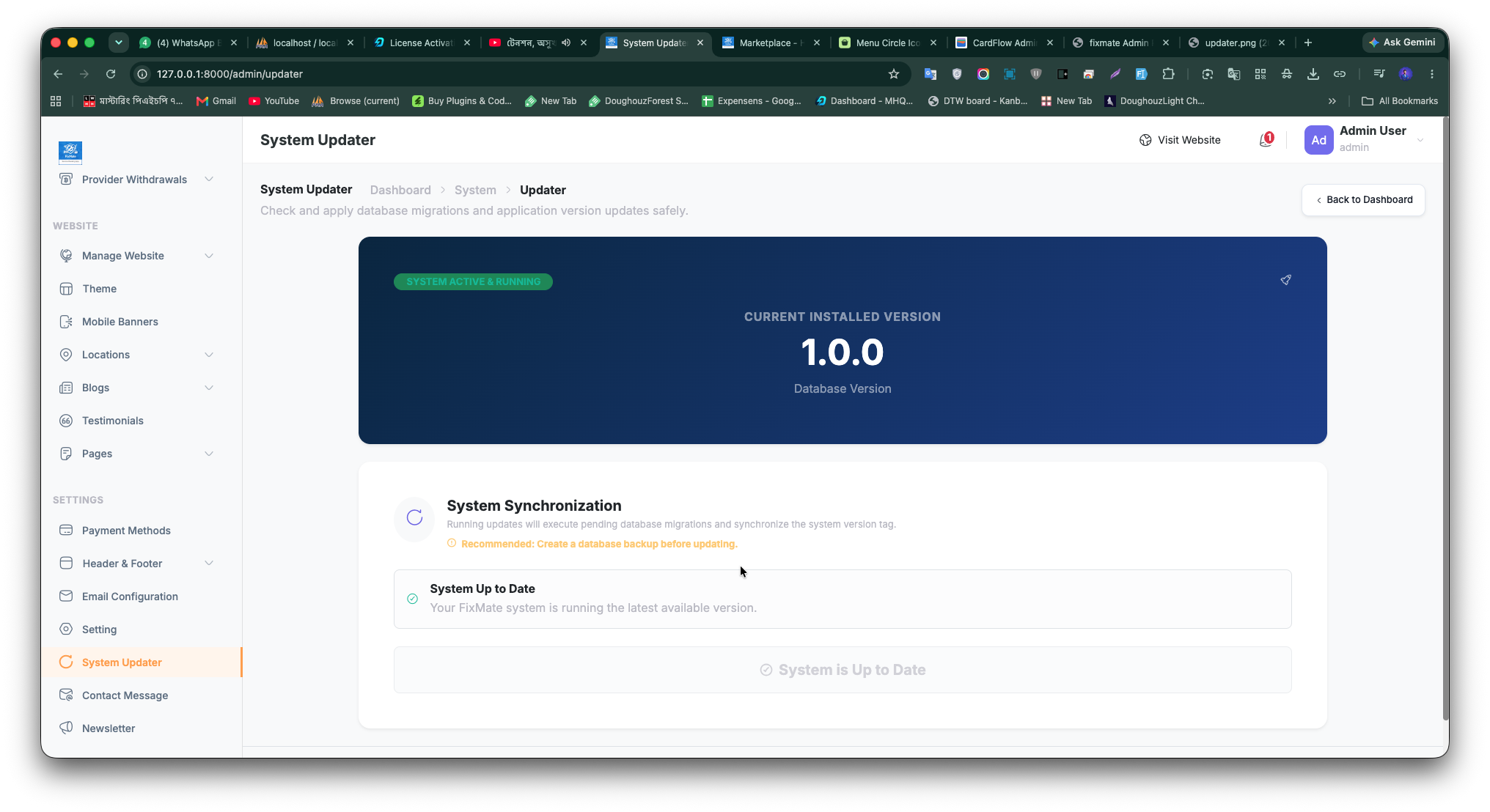Screen dimensions: 1490x812
Task: Open the browser extensions puzzle icon
Action: pos(1168,74)
